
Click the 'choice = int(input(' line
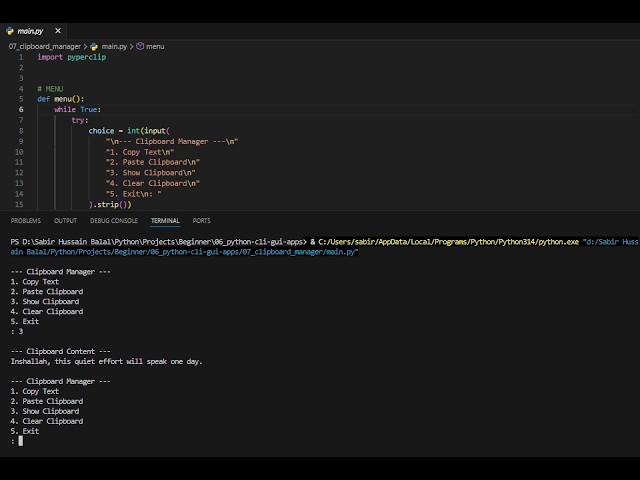tap(129, 131)
